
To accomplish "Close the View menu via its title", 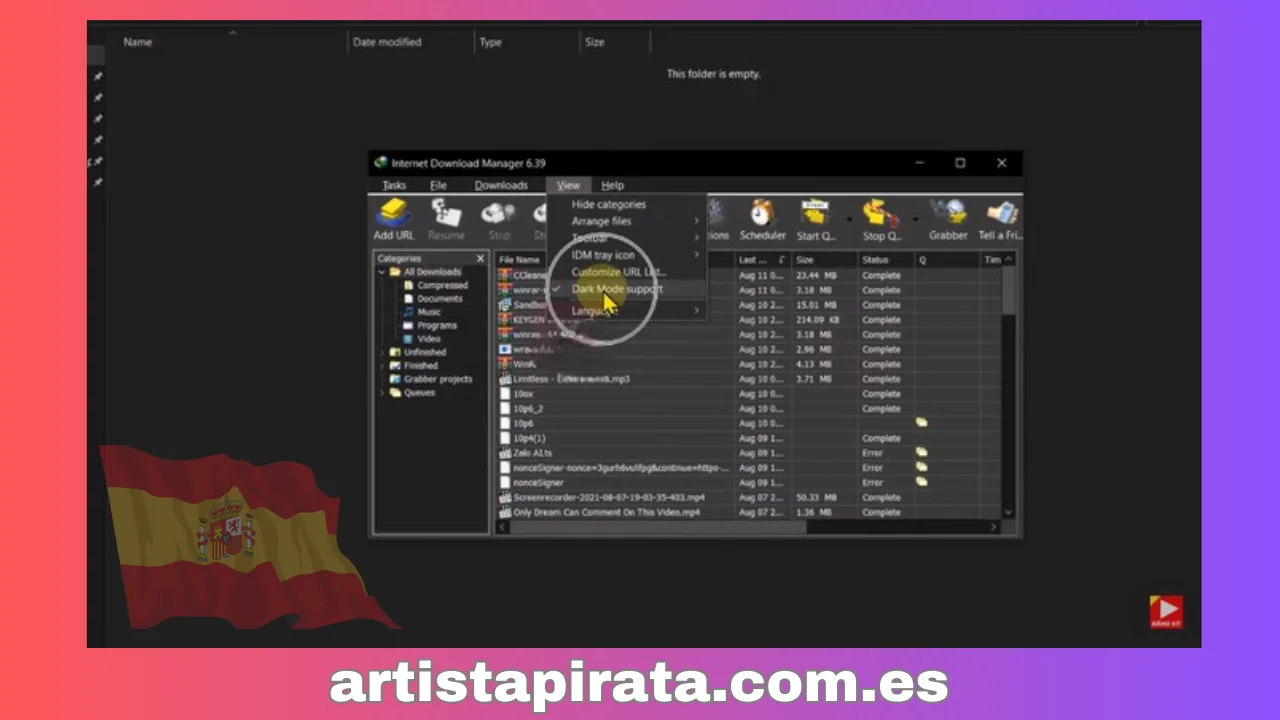I will click(568, 185).
